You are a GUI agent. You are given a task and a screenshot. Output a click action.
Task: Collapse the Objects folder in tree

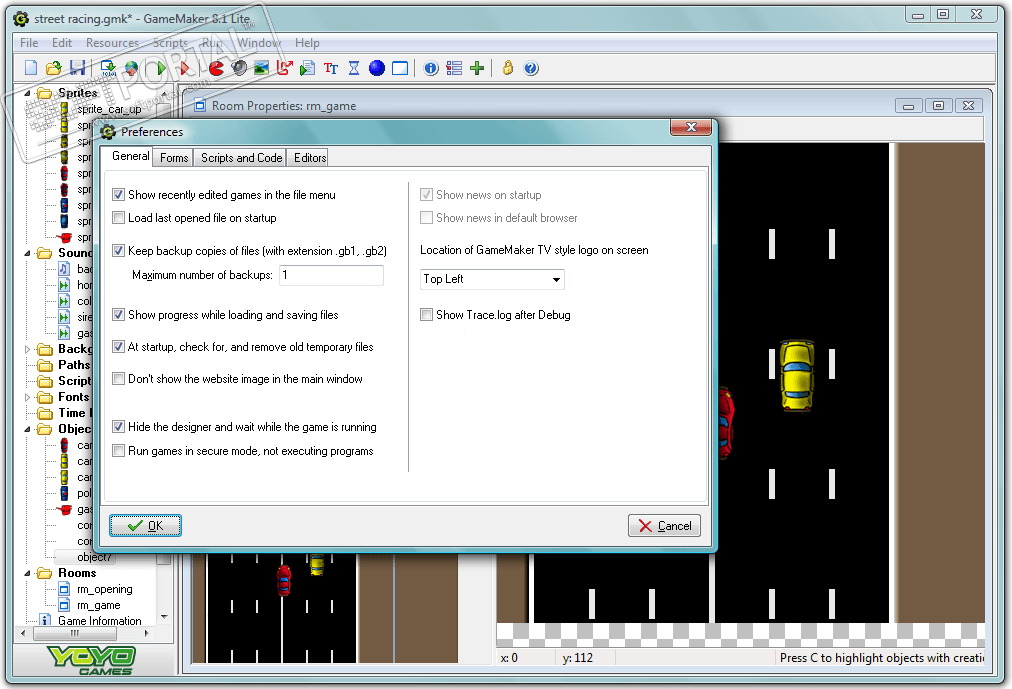[x=28, y=429]
